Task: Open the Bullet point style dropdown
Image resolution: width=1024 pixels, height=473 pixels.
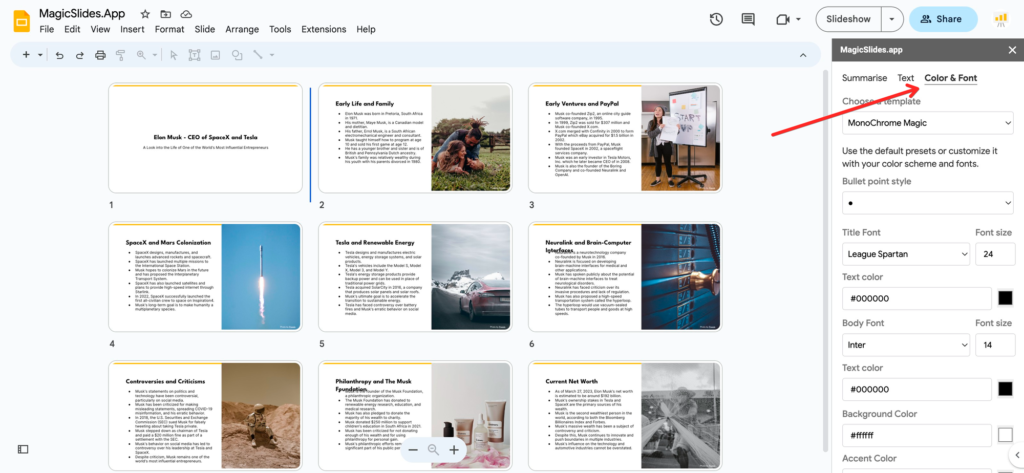Action: click(928, 203)
